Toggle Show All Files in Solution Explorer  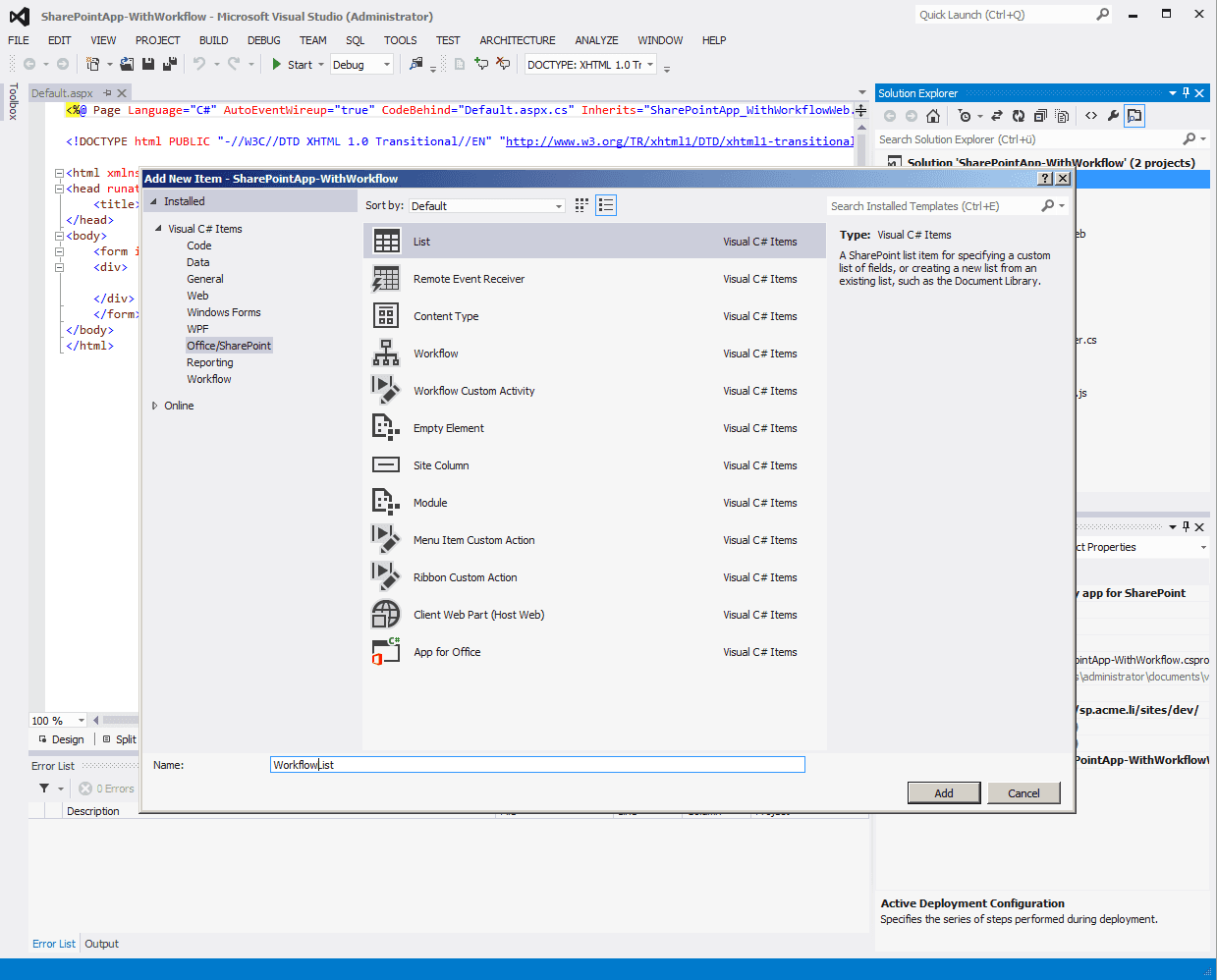click(x=1062, y=116)
